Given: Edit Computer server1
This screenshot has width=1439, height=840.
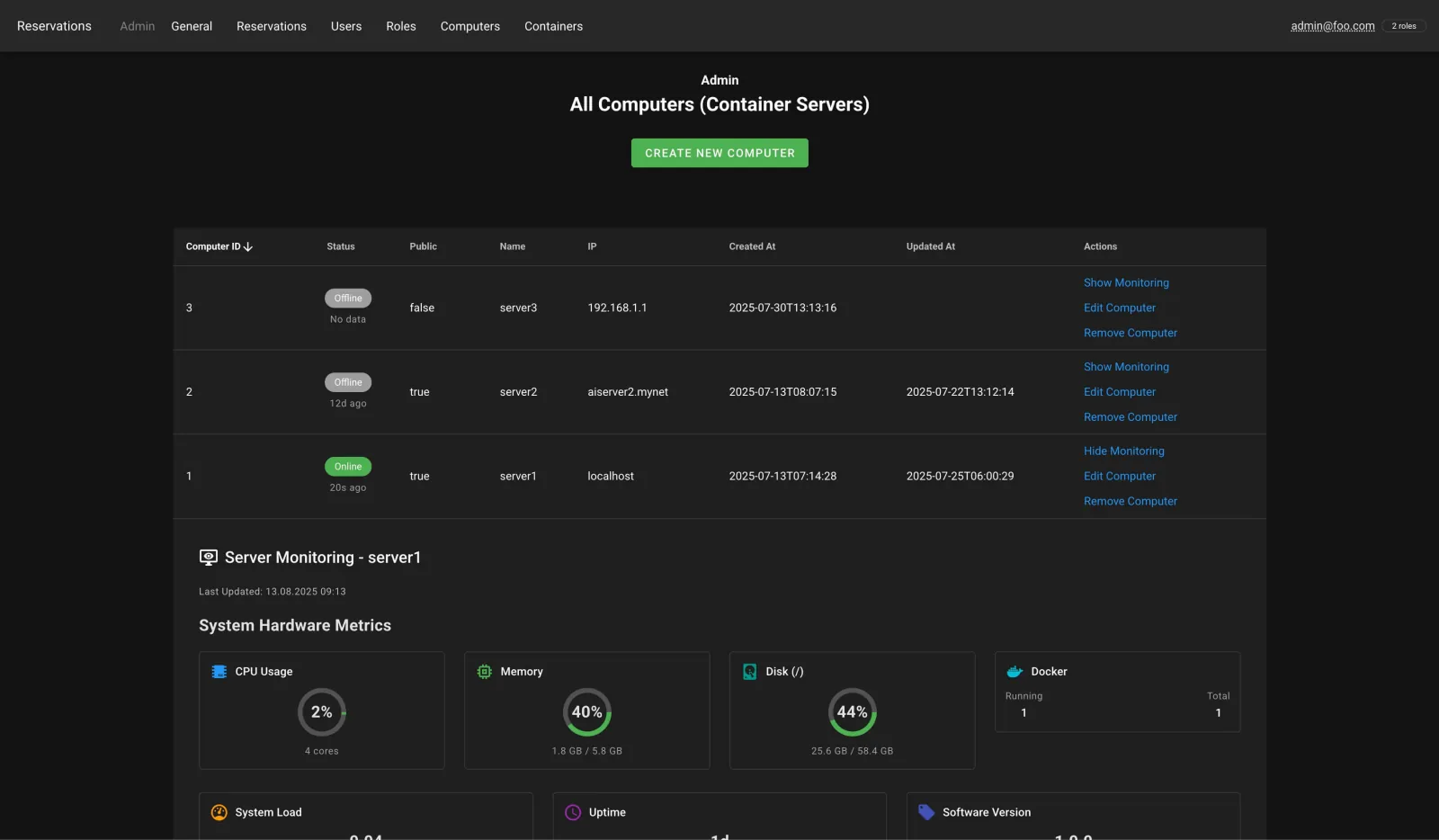Looking at the screenshot, I should point(1120,477).
